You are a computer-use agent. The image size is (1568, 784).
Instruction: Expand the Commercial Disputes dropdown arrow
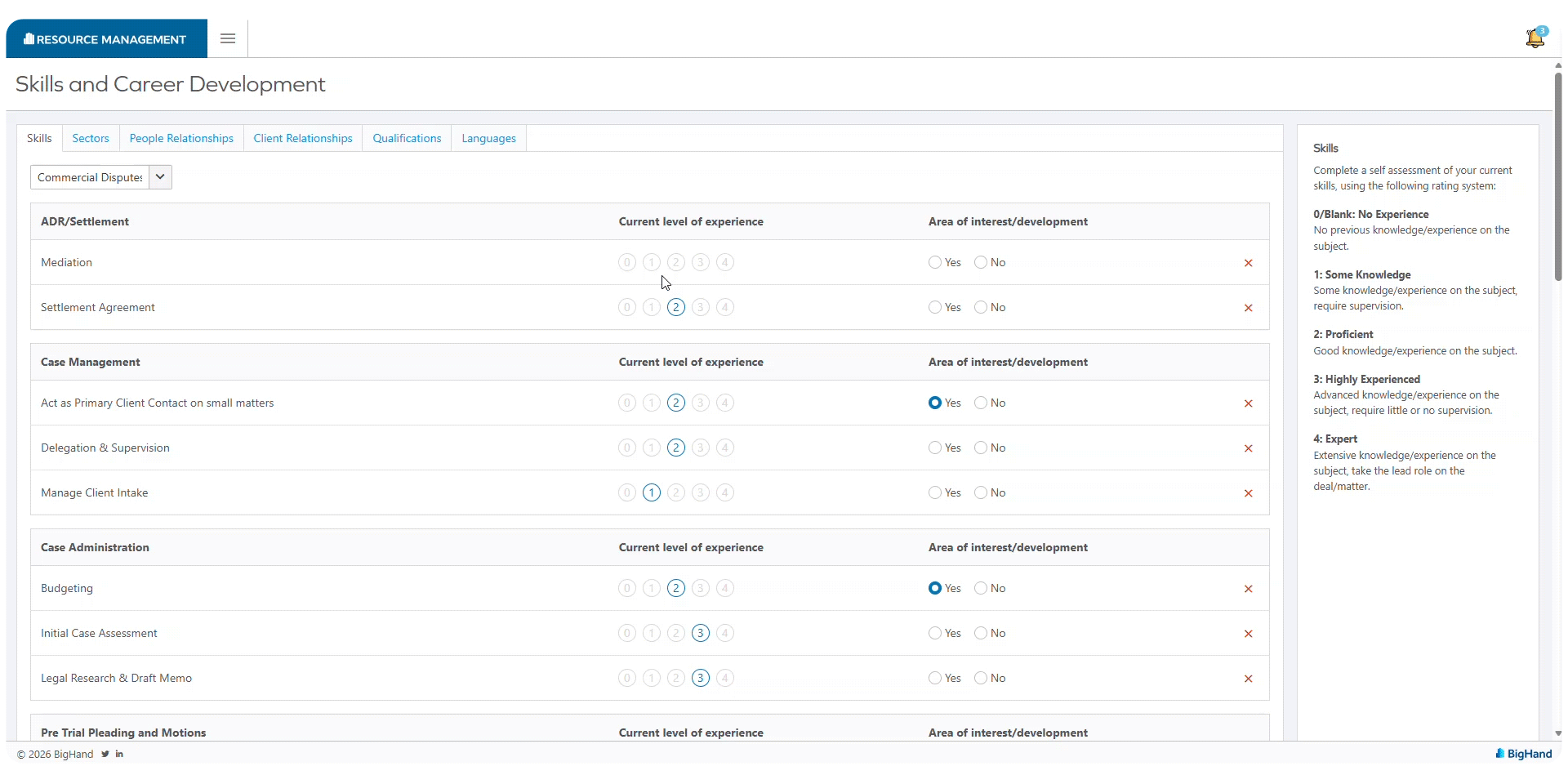pyautogui.click(x=160, y=177)
